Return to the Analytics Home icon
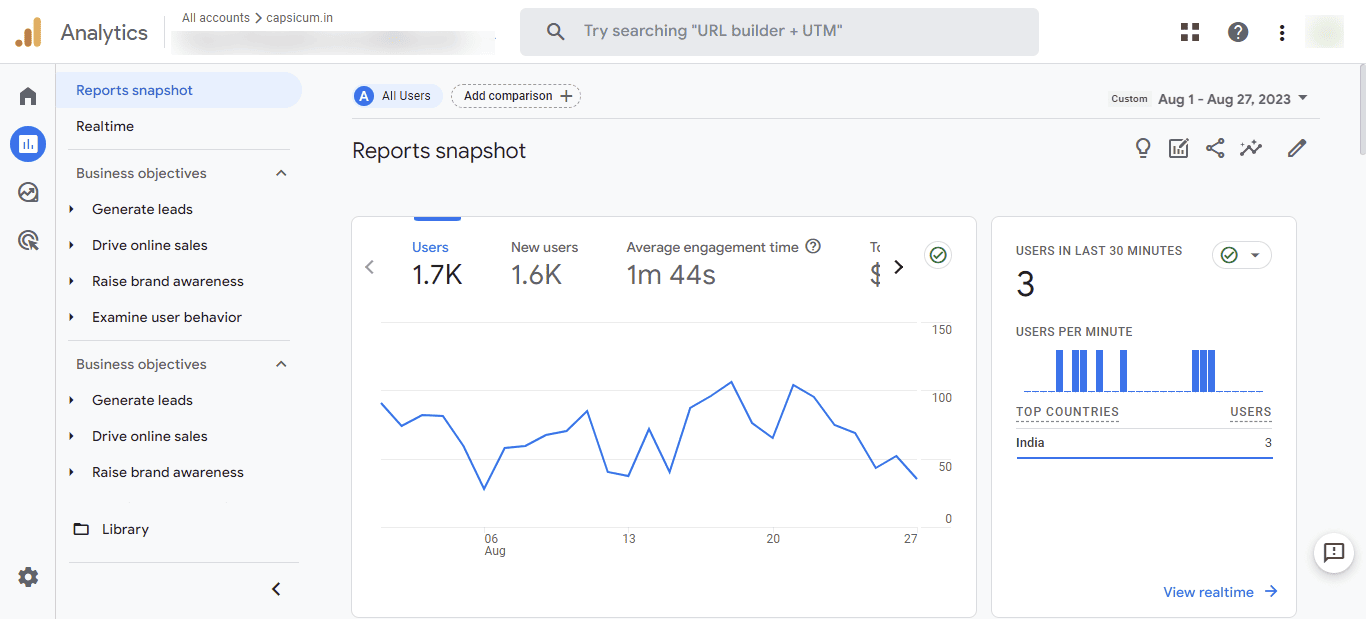The height and width of the screenshot is (619, 1366). pos(28,95)
